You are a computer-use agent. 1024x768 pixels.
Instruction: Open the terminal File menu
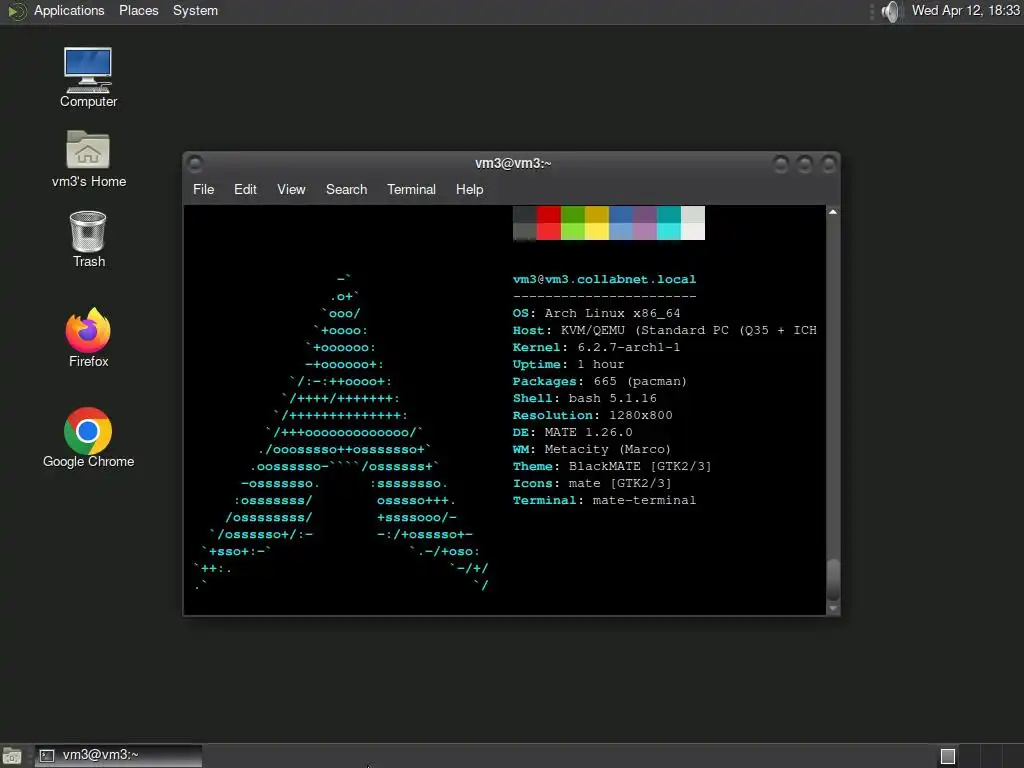click(x=204, y=189)
